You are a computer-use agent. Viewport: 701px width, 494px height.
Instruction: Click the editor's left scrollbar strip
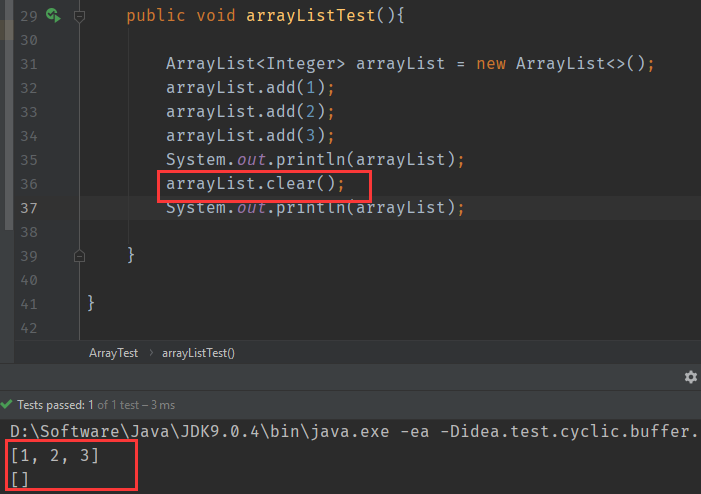point(7,115)
